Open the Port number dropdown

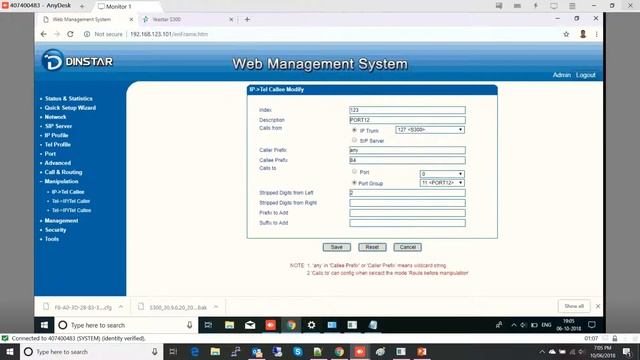(442, 174)
